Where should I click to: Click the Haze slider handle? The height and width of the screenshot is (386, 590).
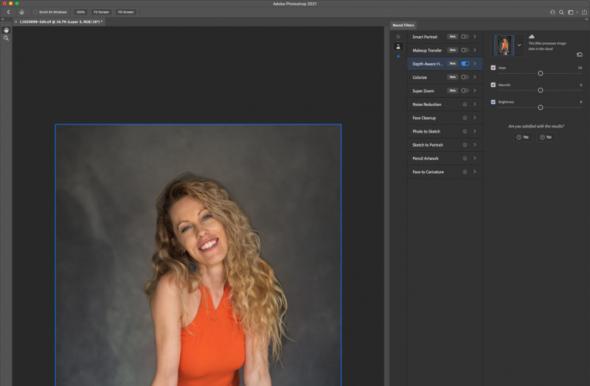540,73
